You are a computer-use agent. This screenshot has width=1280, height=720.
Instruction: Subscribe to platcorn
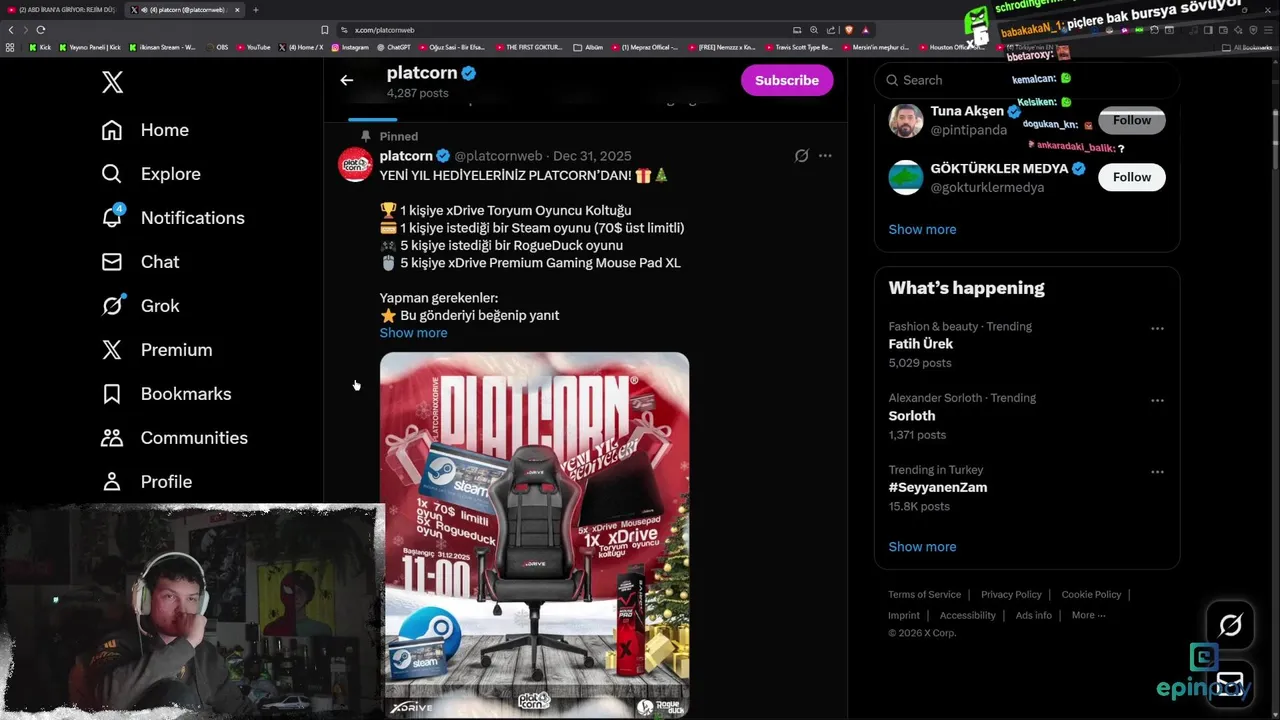click(x=787, y=80)
